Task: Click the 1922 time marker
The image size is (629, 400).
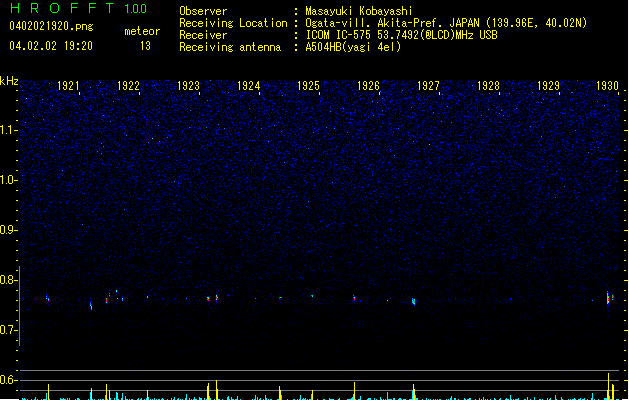Action: [x=128, y=86]
